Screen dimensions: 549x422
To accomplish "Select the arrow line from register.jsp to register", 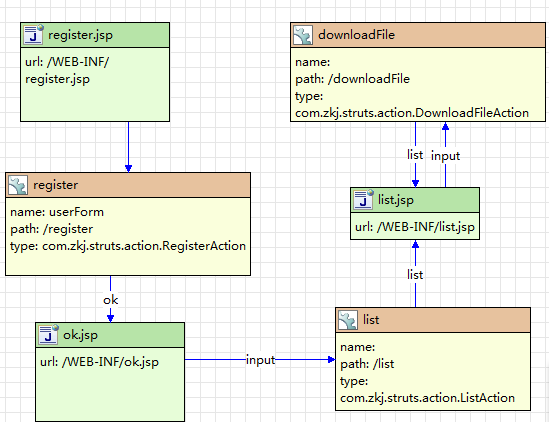I will coord(128,147).
